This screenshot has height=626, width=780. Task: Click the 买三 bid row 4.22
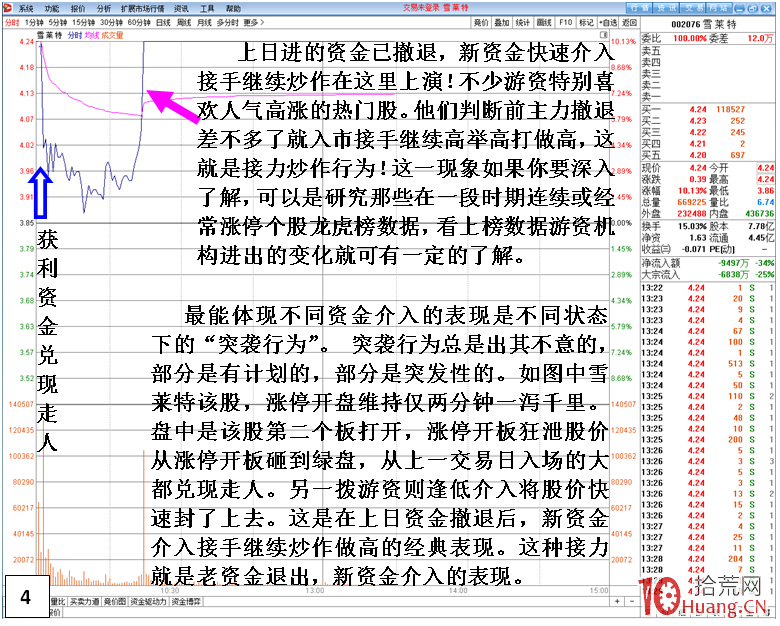coord(707,132)
